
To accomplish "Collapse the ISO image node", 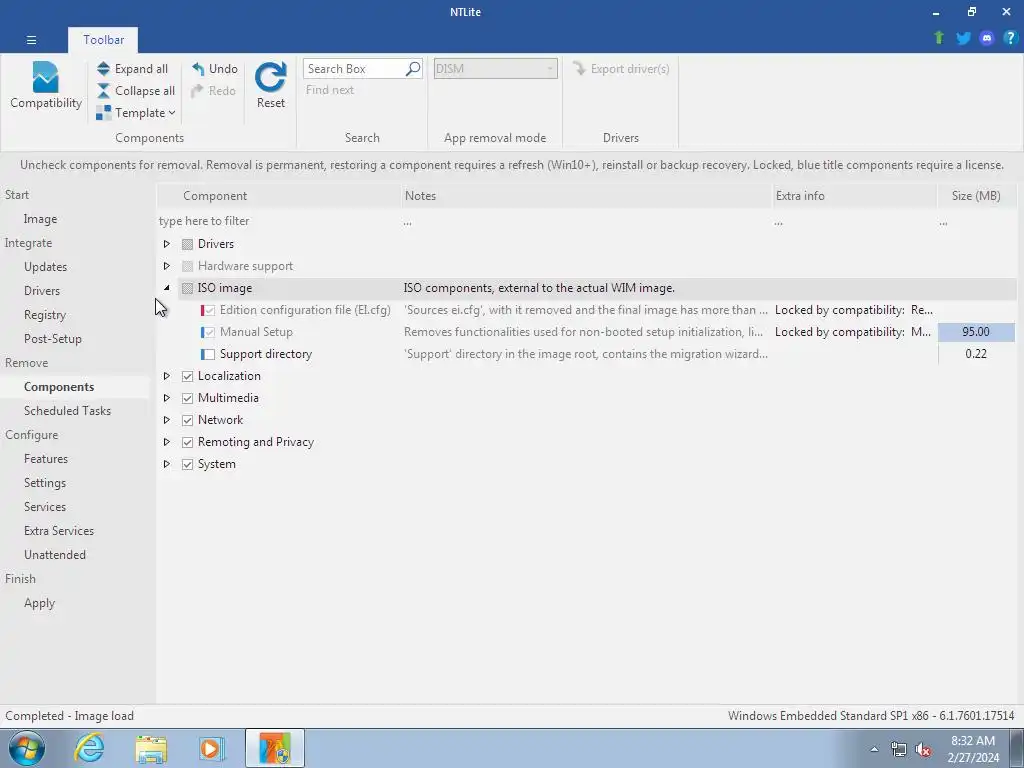I will click(167, 288).
